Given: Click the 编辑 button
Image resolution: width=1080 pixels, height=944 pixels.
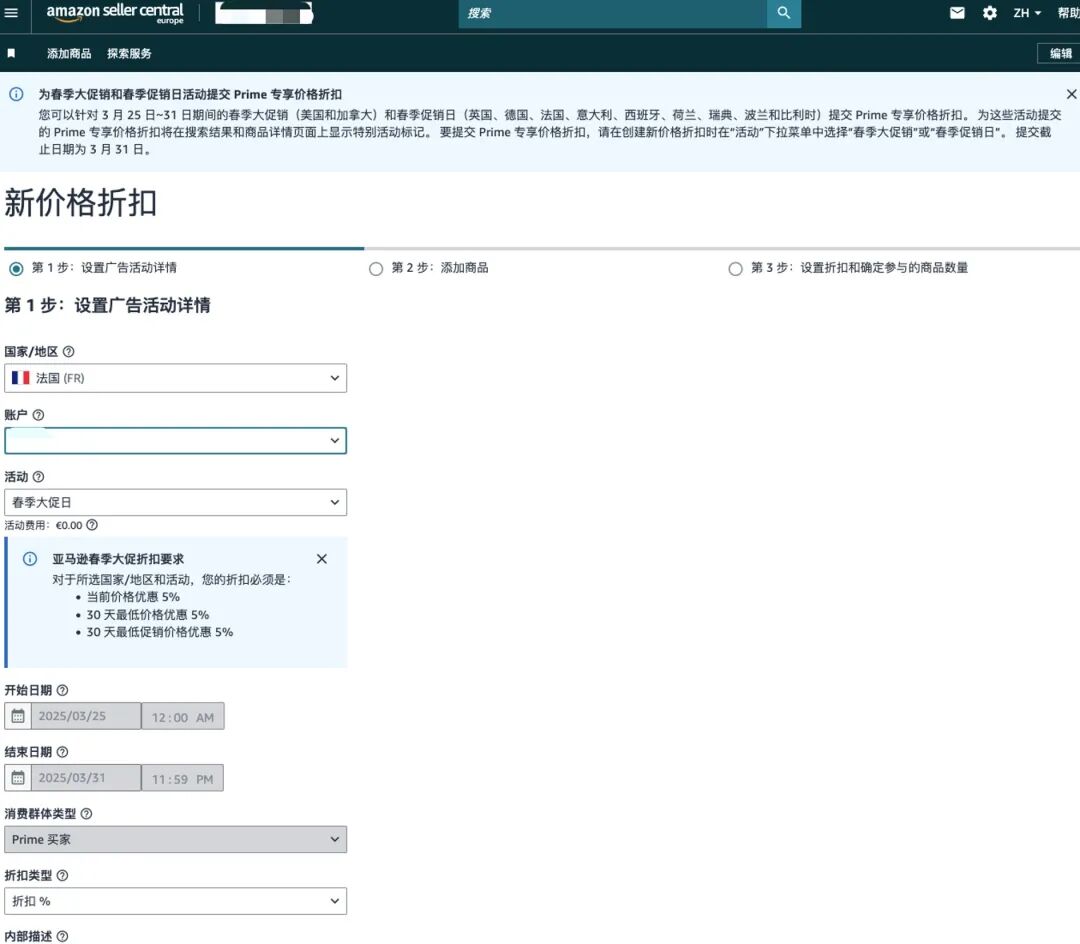Looking at the screenshot, I should pos(1060,53).
